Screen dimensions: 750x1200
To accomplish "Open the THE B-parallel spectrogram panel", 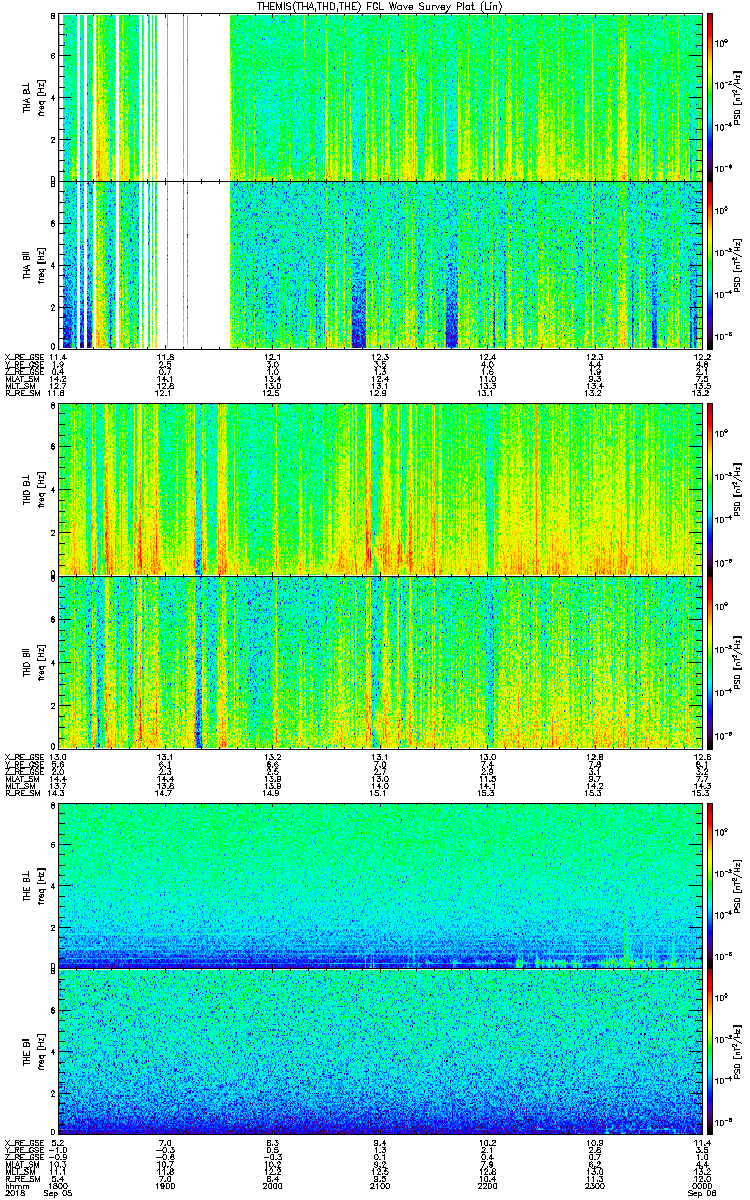I will tap(385, 1052).
